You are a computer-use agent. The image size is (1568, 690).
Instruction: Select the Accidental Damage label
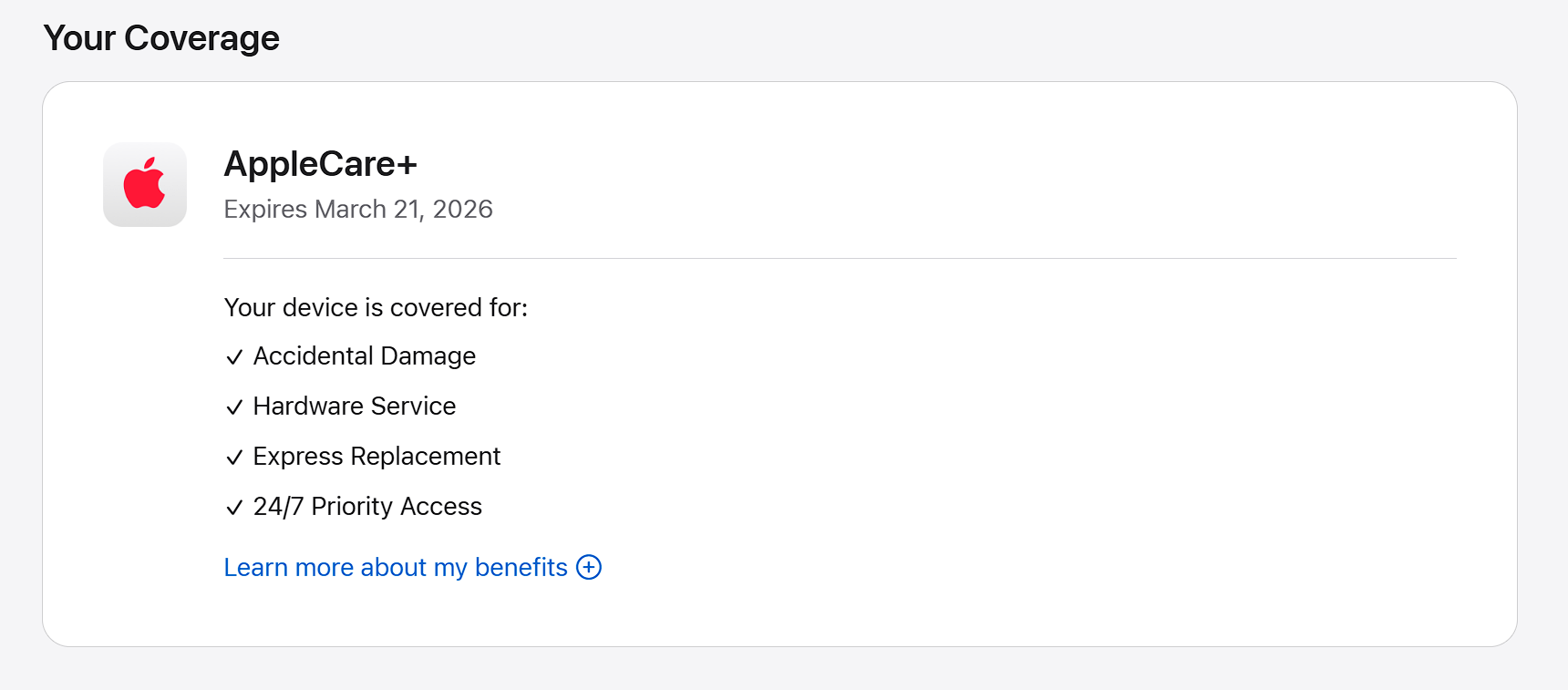pyautogui.click(x=365, y=356)
